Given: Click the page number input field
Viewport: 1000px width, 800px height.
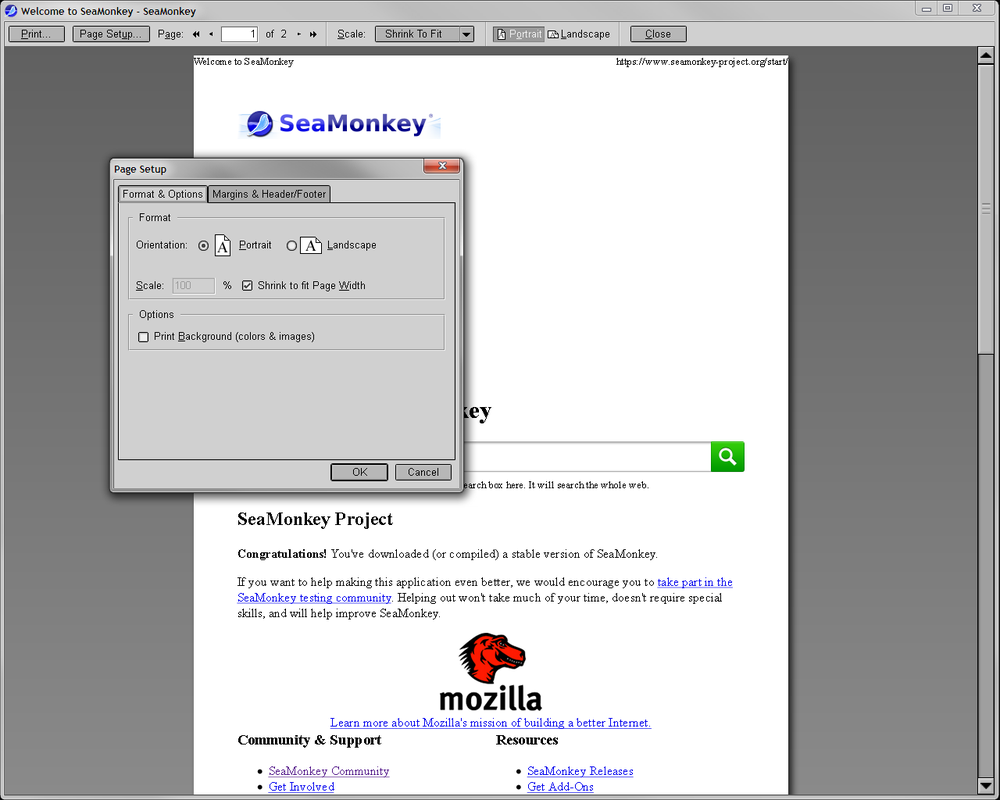Looking at the screenshot, I should pos(239,34).
